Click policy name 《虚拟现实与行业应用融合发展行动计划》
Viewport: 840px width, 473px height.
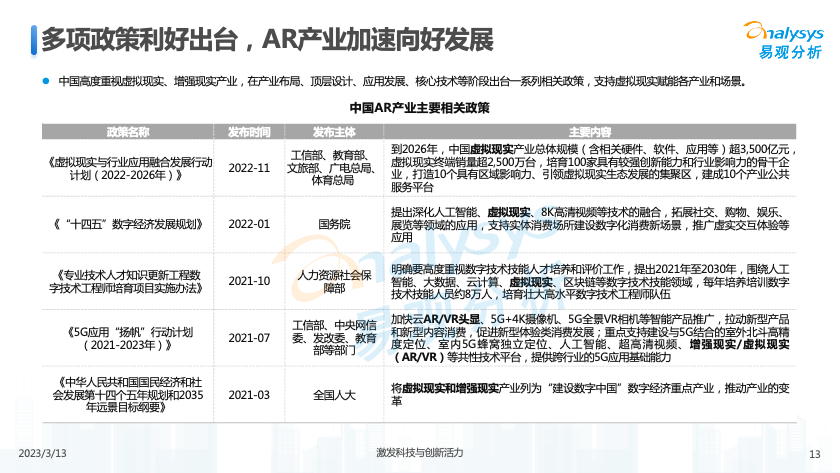(128, 168)
